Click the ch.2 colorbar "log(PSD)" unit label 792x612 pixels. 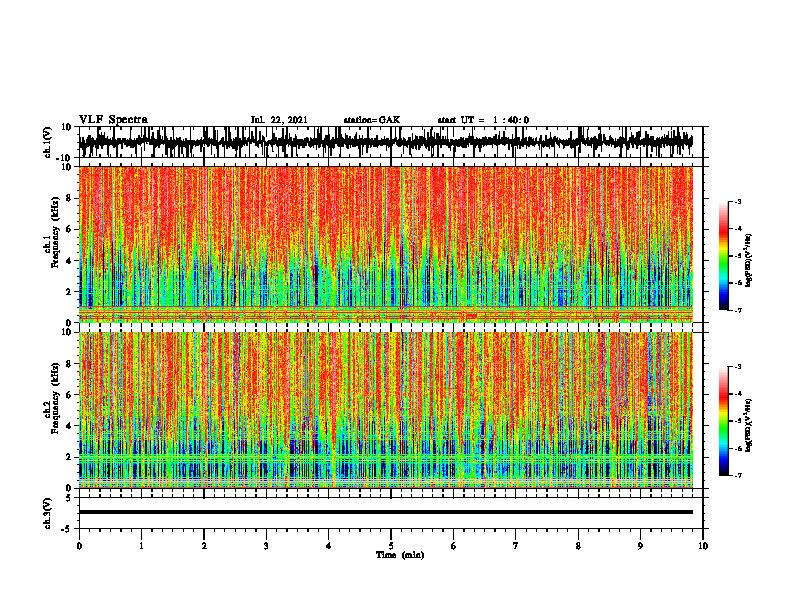(749, 425)
